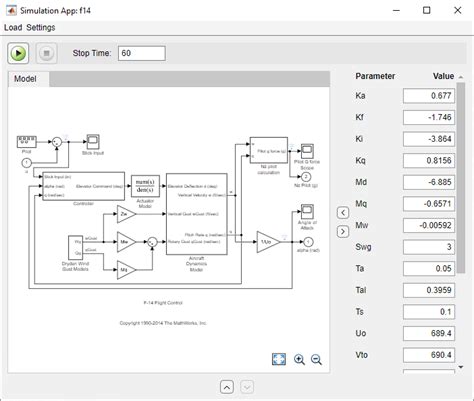The image size is (474, 401).
Task: Select the Aircraft Dynamics Model block
Action: pyautogui.click(x=197, y=214)
